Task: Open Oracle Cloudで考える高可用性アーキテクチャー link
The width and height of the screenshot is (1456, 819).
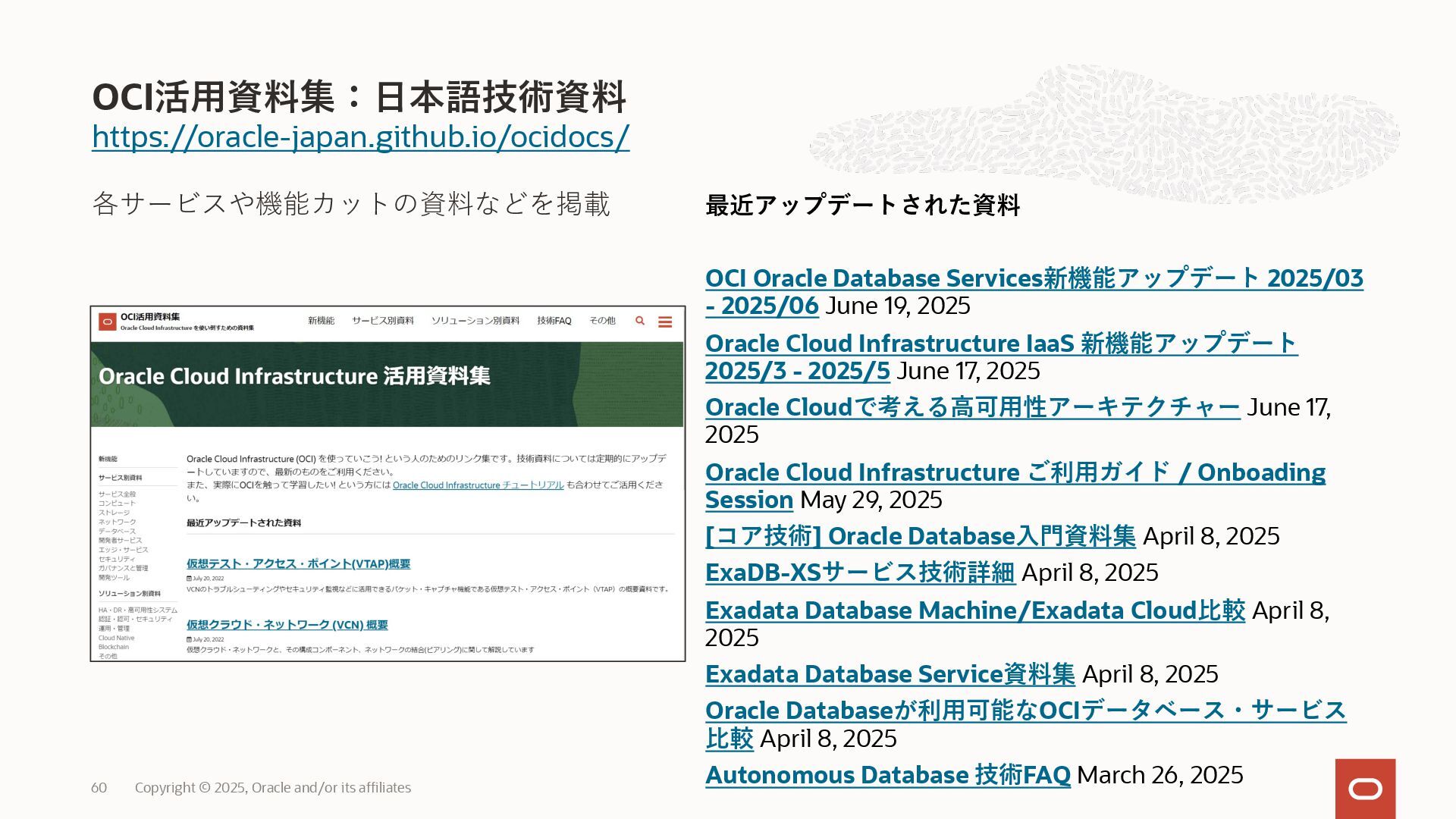Action: click(973, 407)
